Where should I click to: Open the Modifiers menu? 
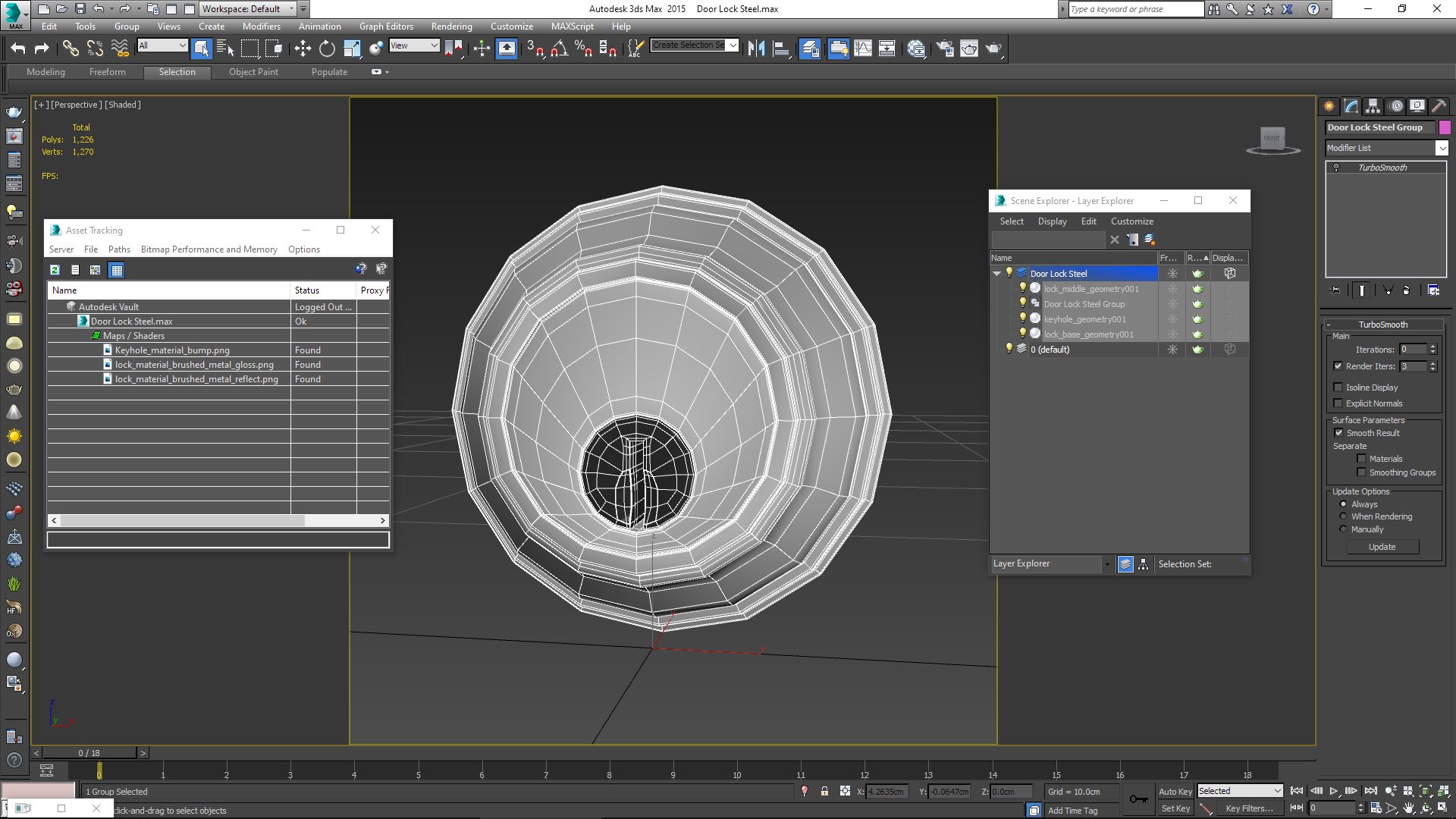pos(262,27)
